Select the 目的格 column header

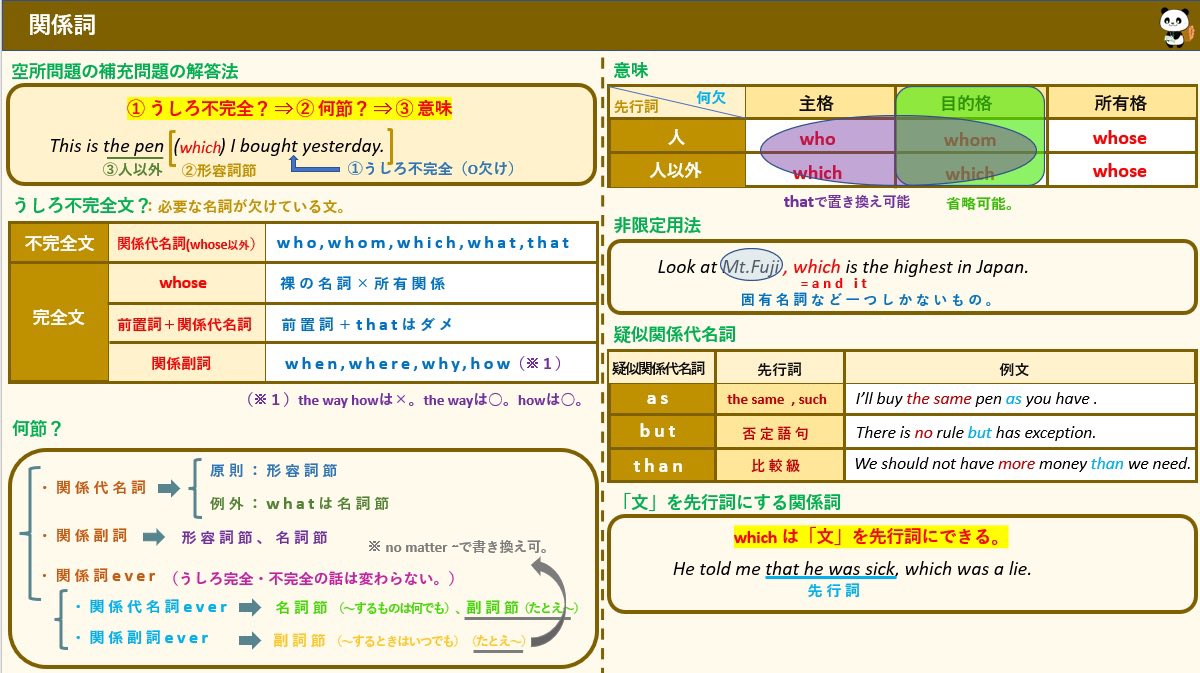click(x=969, y=103)
